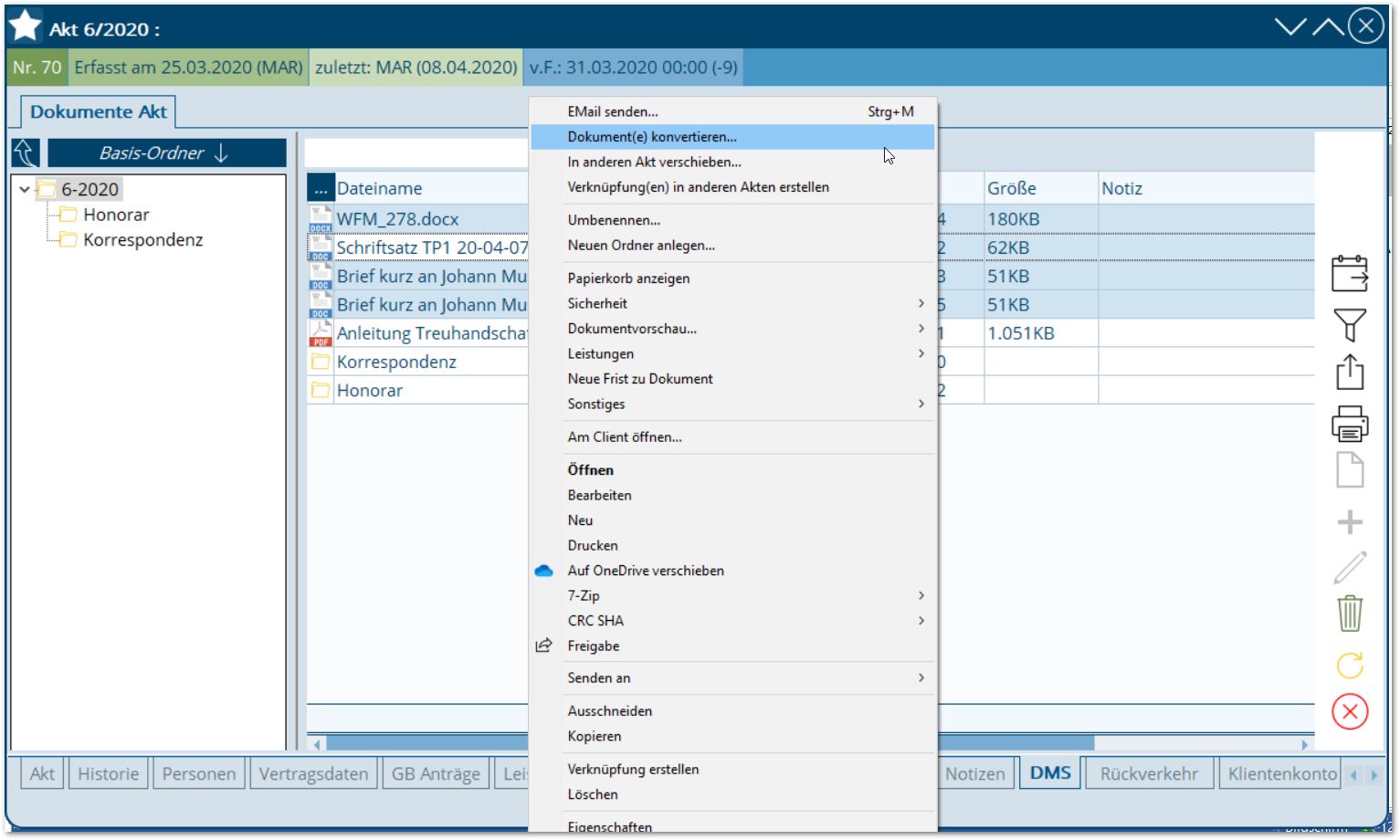
Task: Click folder icon of Korrespondenz in file list
Action: [x=321, y=362]
